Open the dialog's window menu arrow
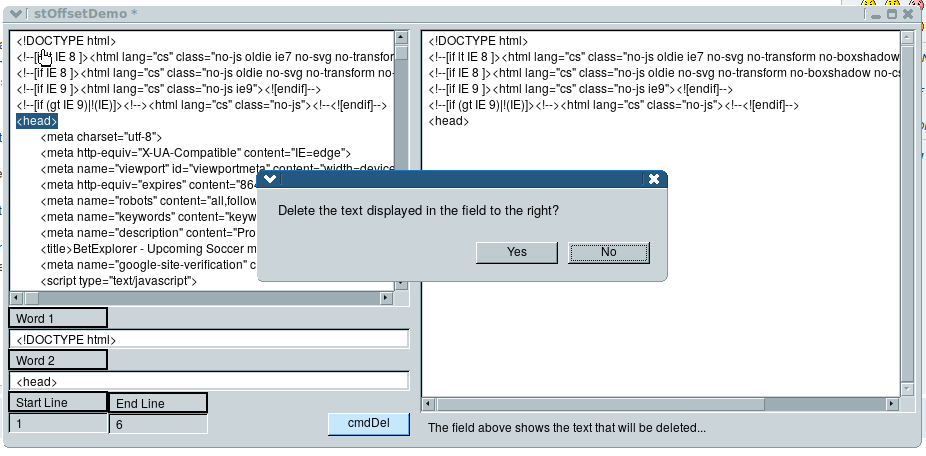This screenshot has width=926, height=456. [x=270, y=180]
